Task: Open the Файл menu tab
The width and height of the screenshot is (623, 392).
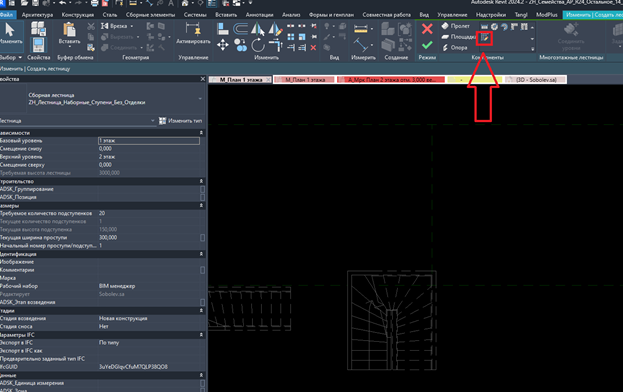Action: (x=7, y=15)
